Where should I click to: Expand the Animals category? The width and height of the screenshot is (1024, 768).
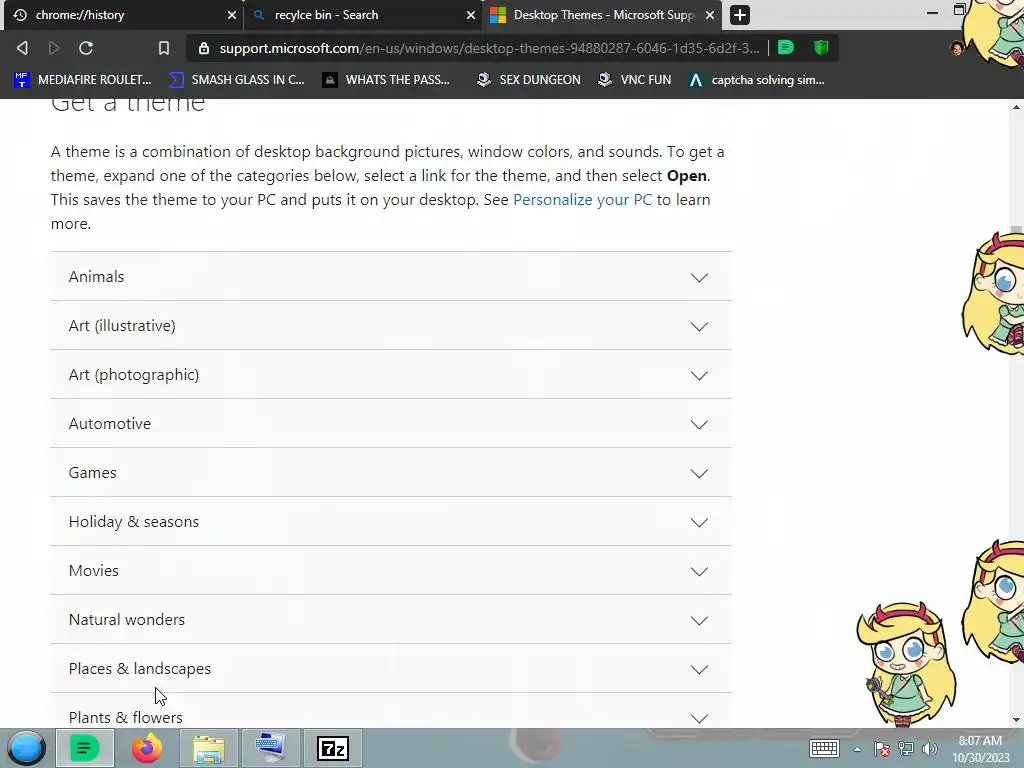(x=391, y=277)
